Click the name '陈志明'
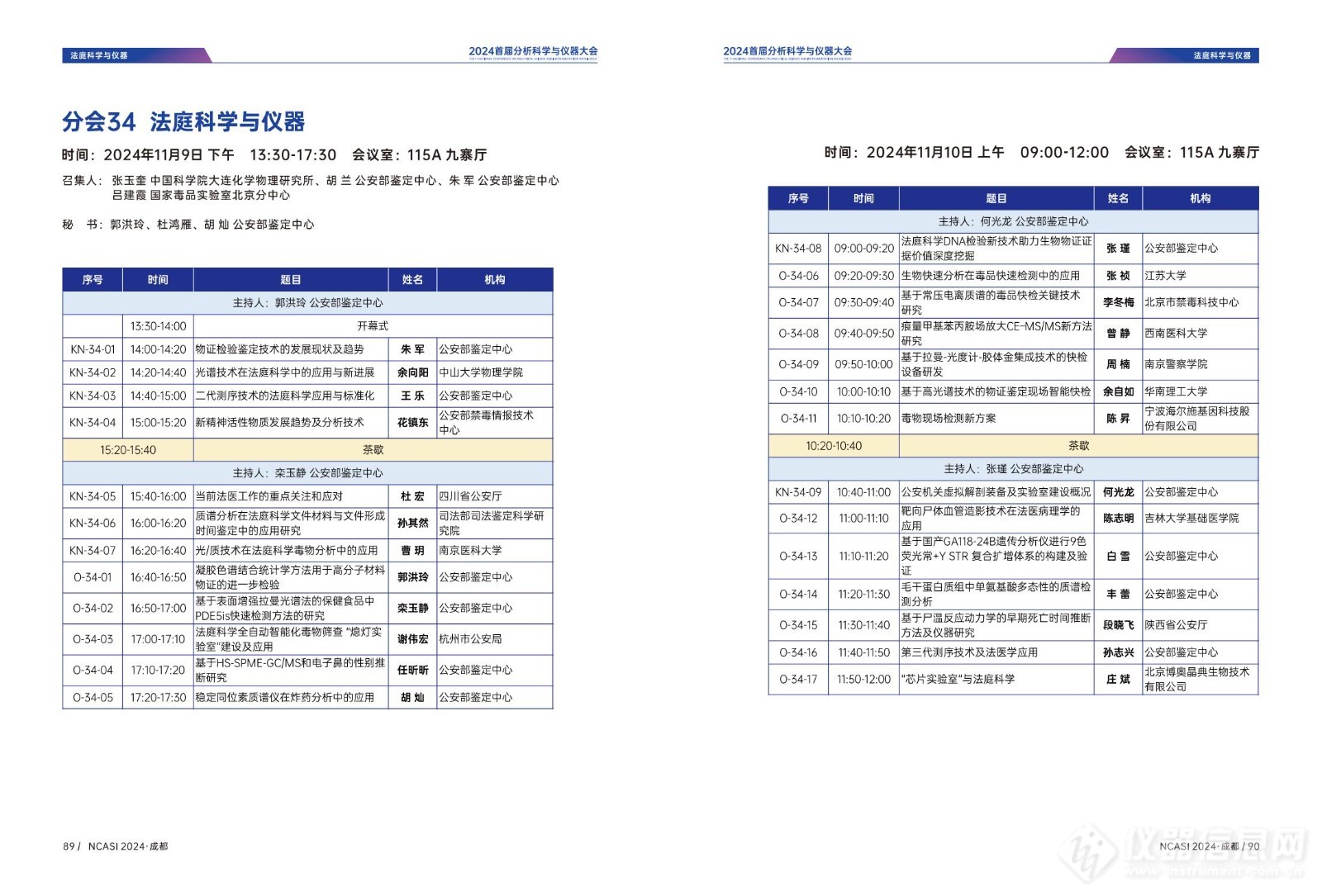The height and width of the screenshot is (896, 1322). (1118, 518)
